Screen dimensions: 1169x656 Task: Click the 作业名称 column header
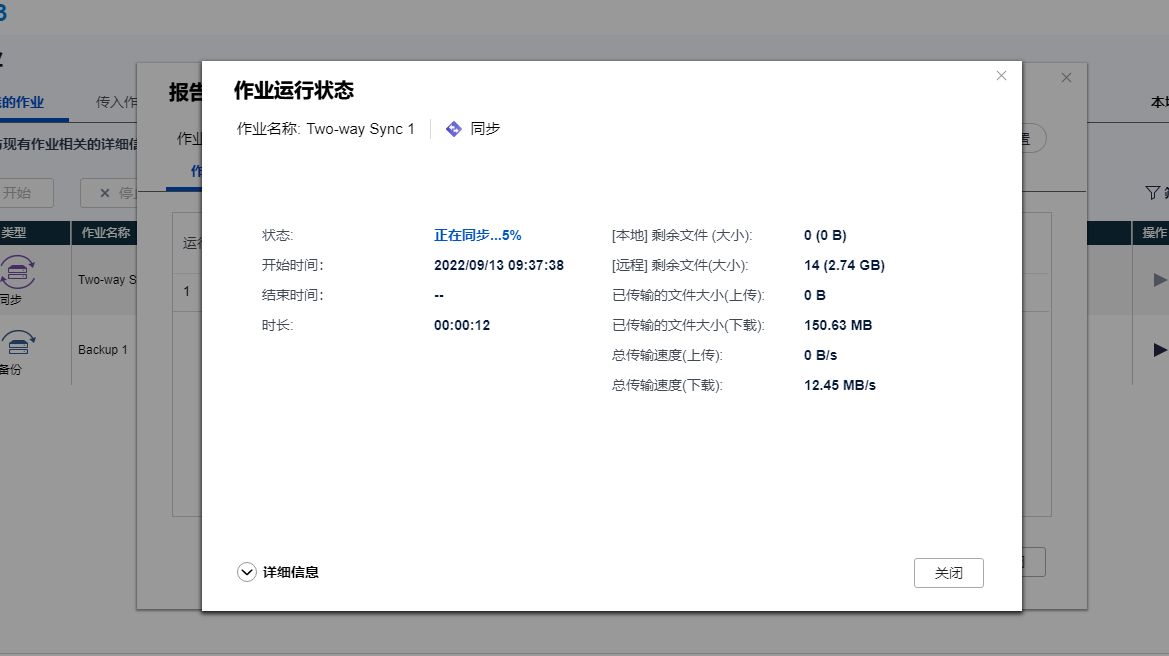pyautogui.click(x=105, y=232)
